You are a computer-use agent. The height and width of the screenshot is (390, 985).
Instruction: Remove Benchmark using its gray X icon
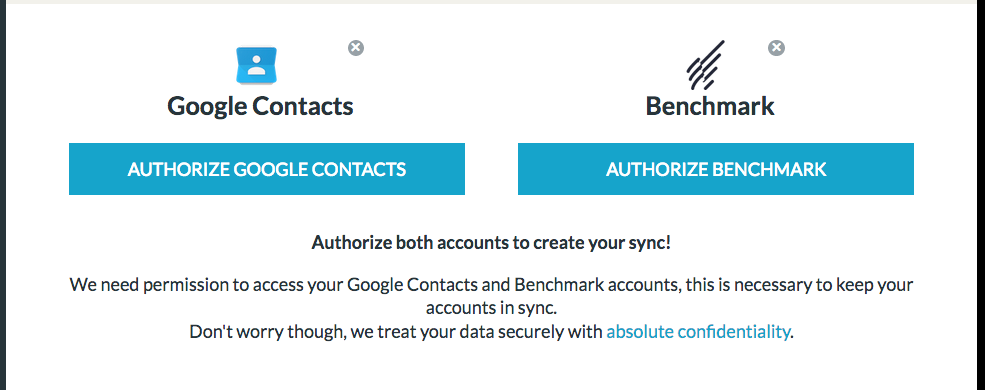point(776,48)
